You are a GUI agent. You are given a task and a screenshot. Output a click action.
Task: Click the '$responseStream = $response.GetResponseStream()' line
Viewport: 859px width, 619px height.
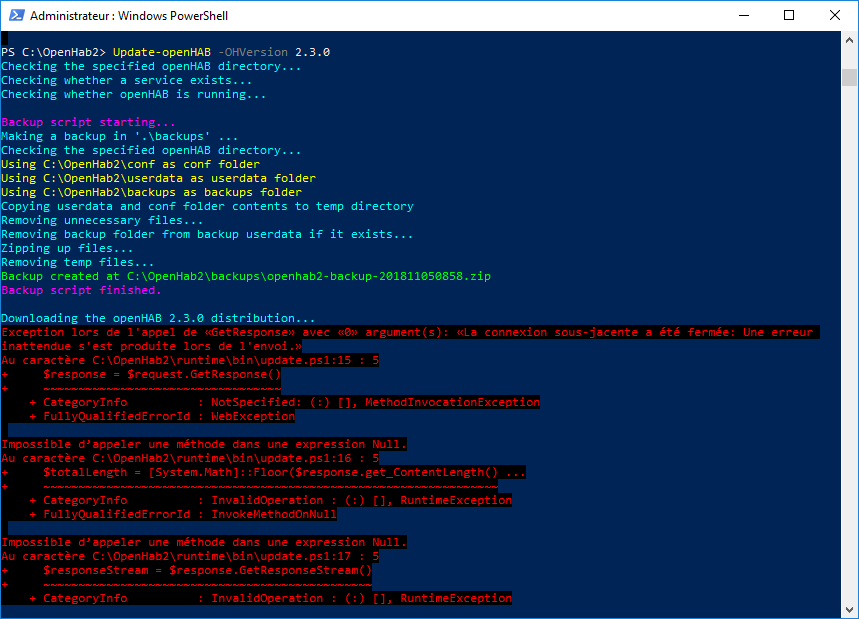pos(200,570)
